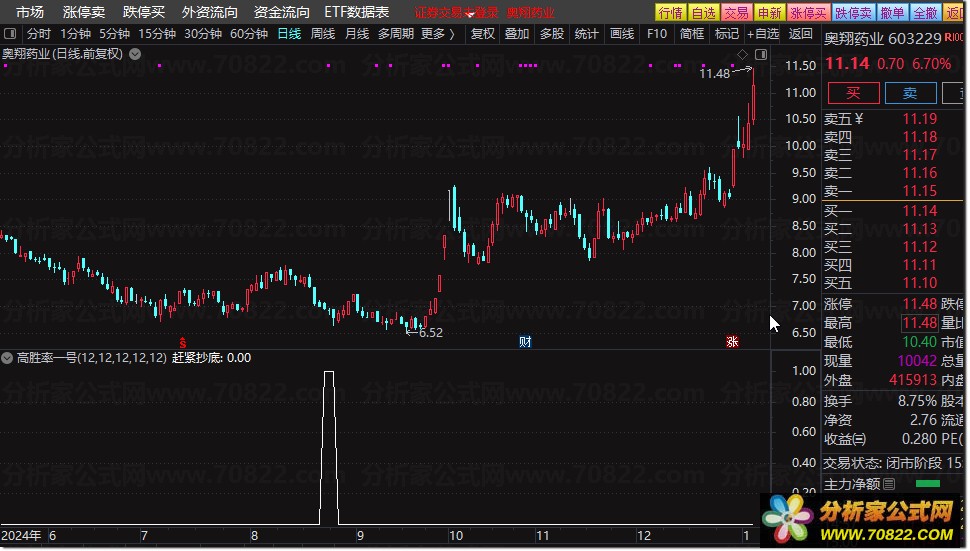Click the 换手 value 8.75%
The height and width of the screenshot is (551, 970).
point(917,401)
